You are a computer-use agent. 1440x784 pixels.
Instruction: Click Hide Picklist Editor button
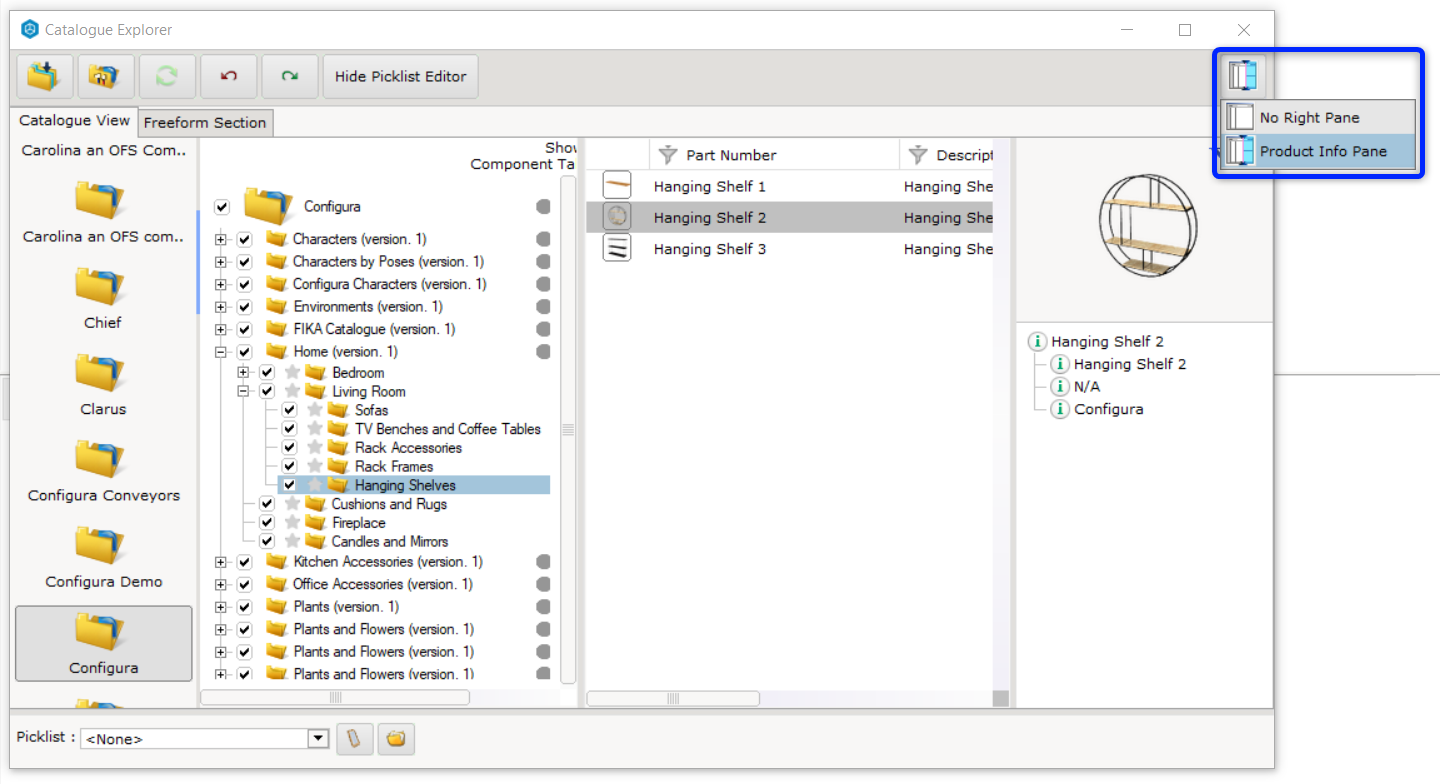click(400, 76)
